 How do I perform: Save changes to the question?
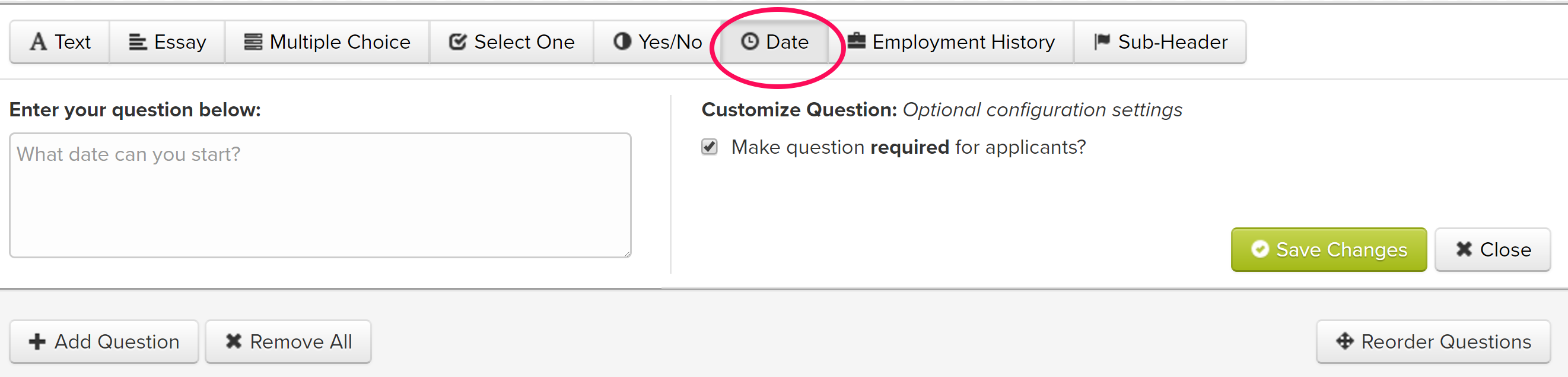click(1328, 249)
